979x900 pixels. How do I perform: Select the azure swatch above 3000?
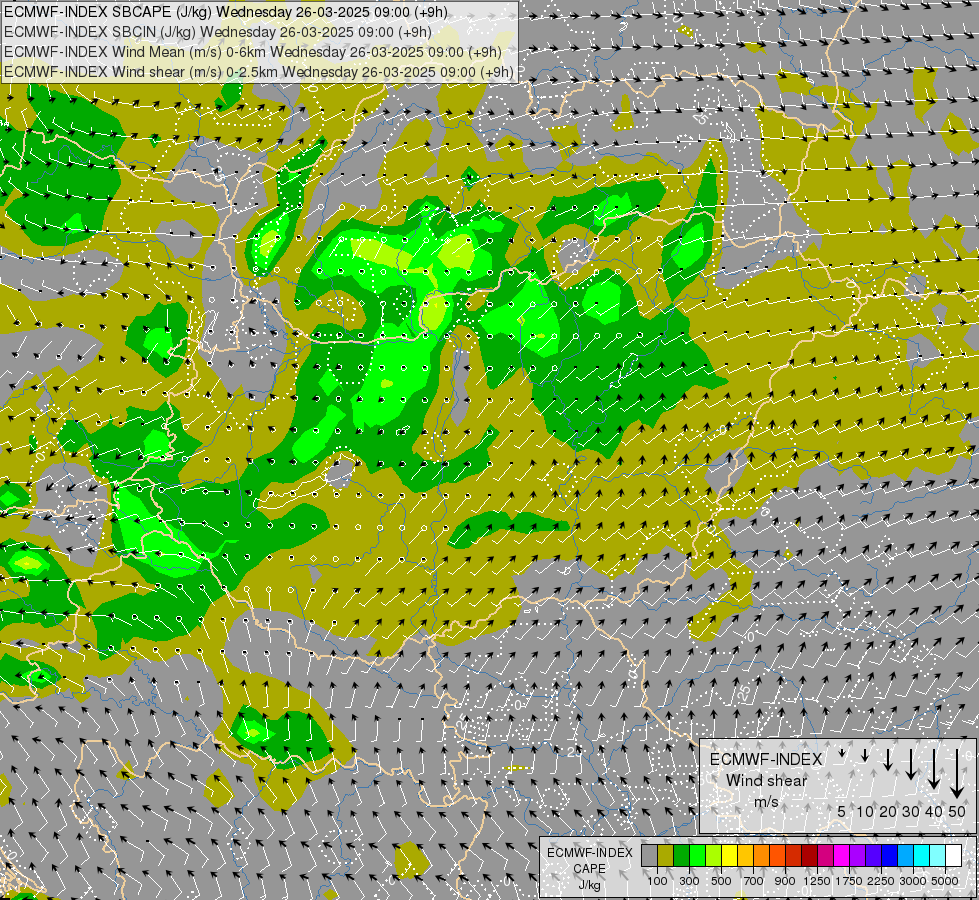coord(906,856)
